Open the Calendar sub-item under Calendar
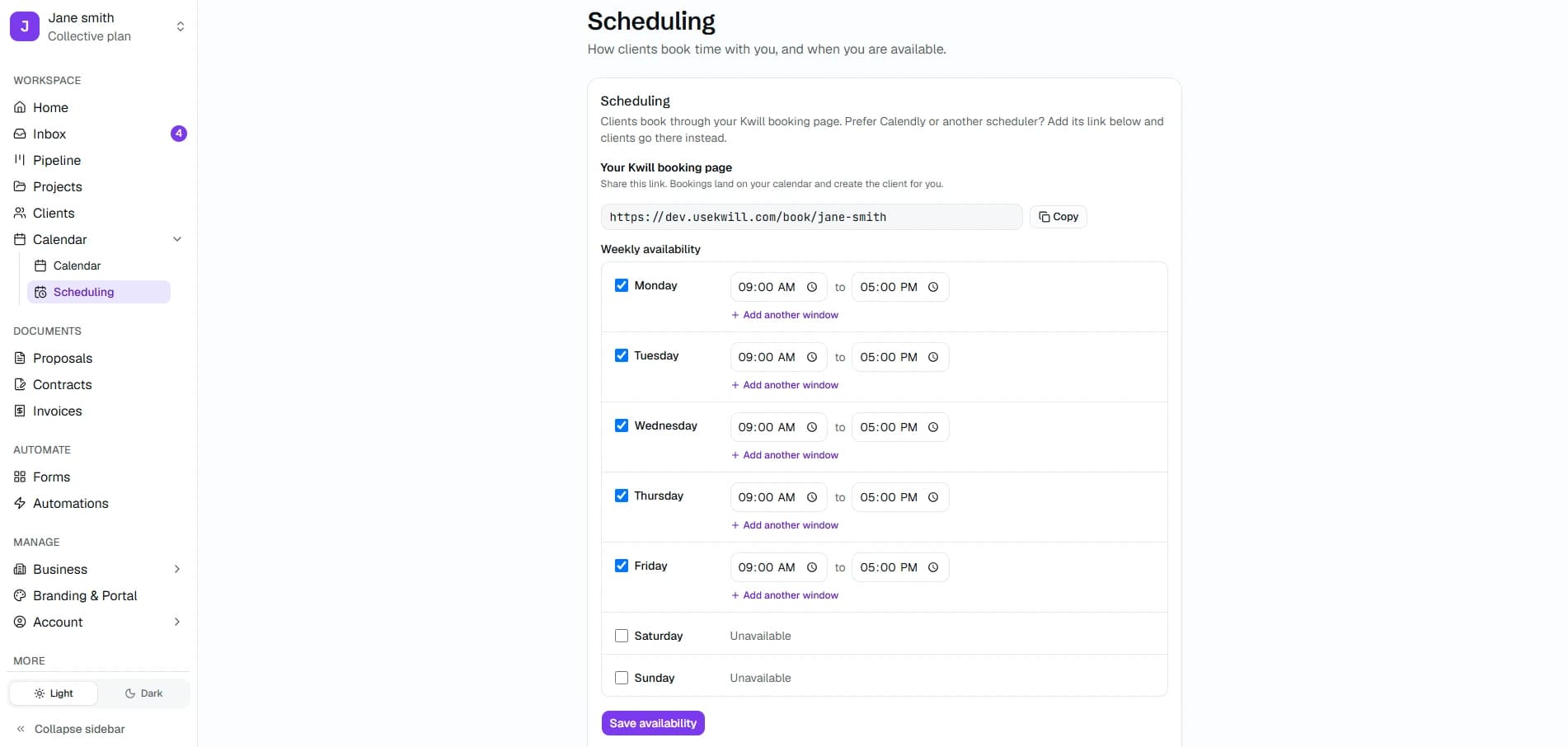Viewport: 1568px width, 747px height. pos(99,265)
